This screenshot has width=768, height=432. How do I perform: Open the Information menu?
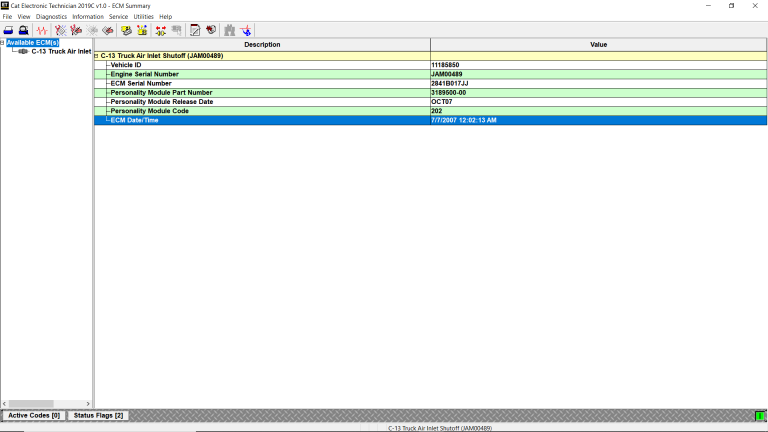pos(88,17)
